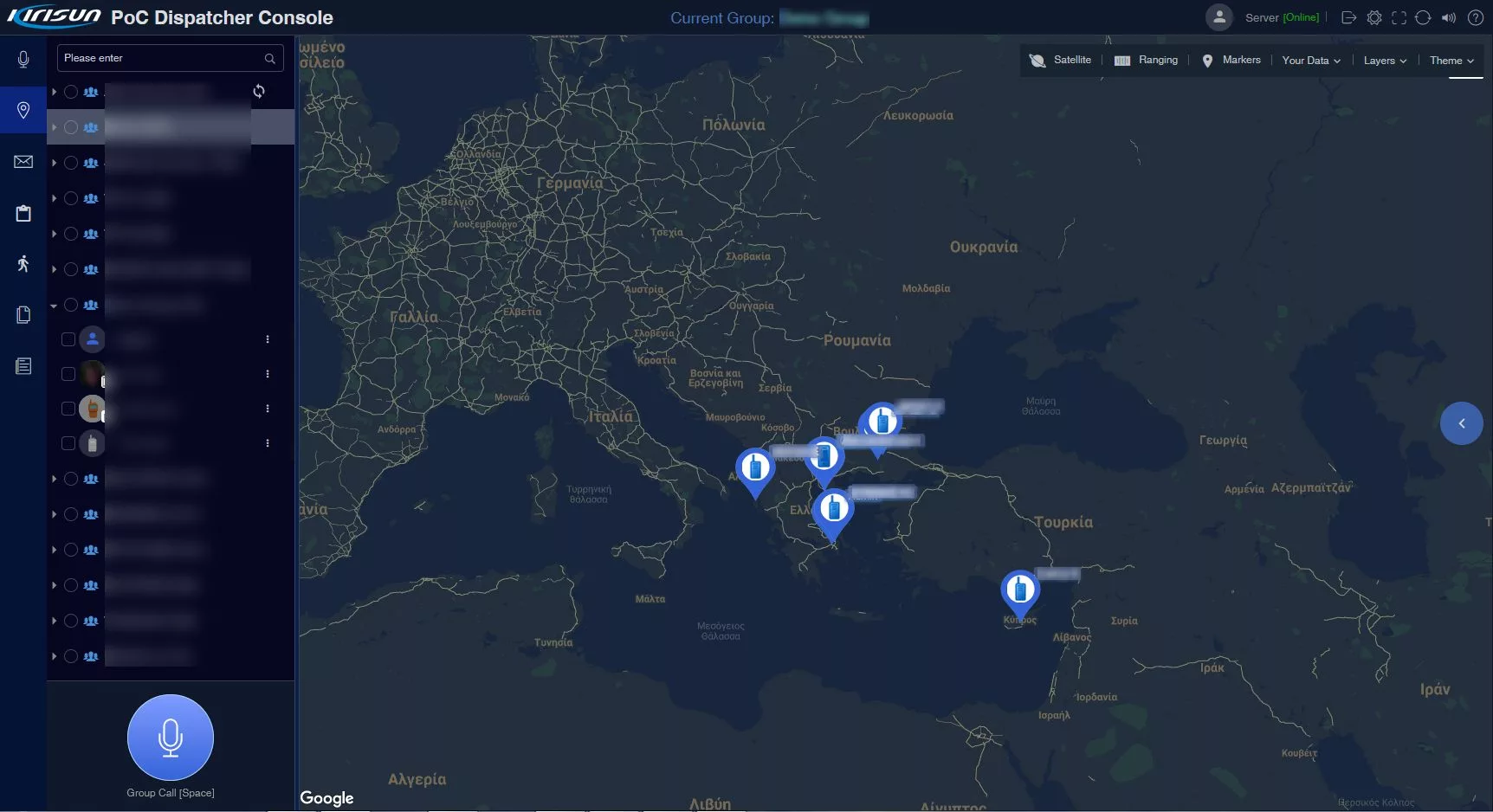The height and width of the screenshot is (812, 1493).
Task: Click the logout icon in the header
Action: coord(1348,17)
